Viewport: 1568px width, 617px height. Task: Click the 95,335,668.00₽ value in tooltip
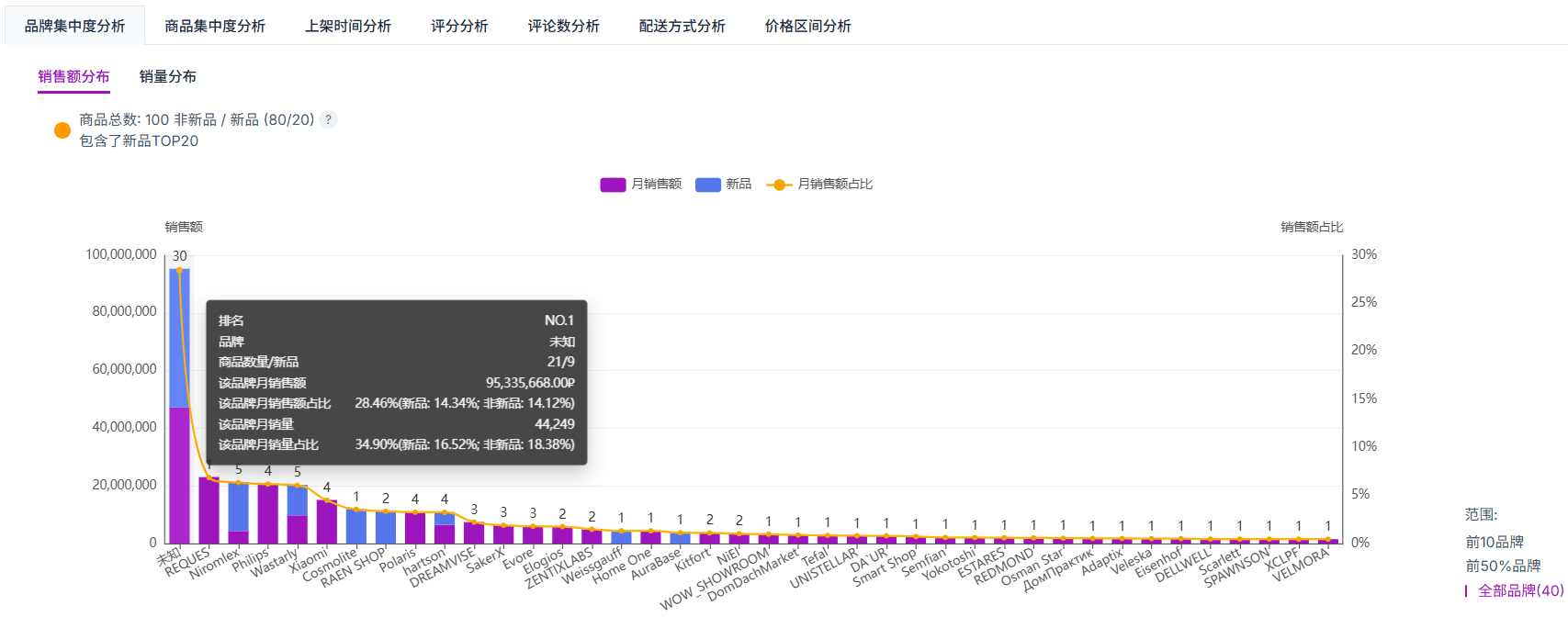[530, 383]
